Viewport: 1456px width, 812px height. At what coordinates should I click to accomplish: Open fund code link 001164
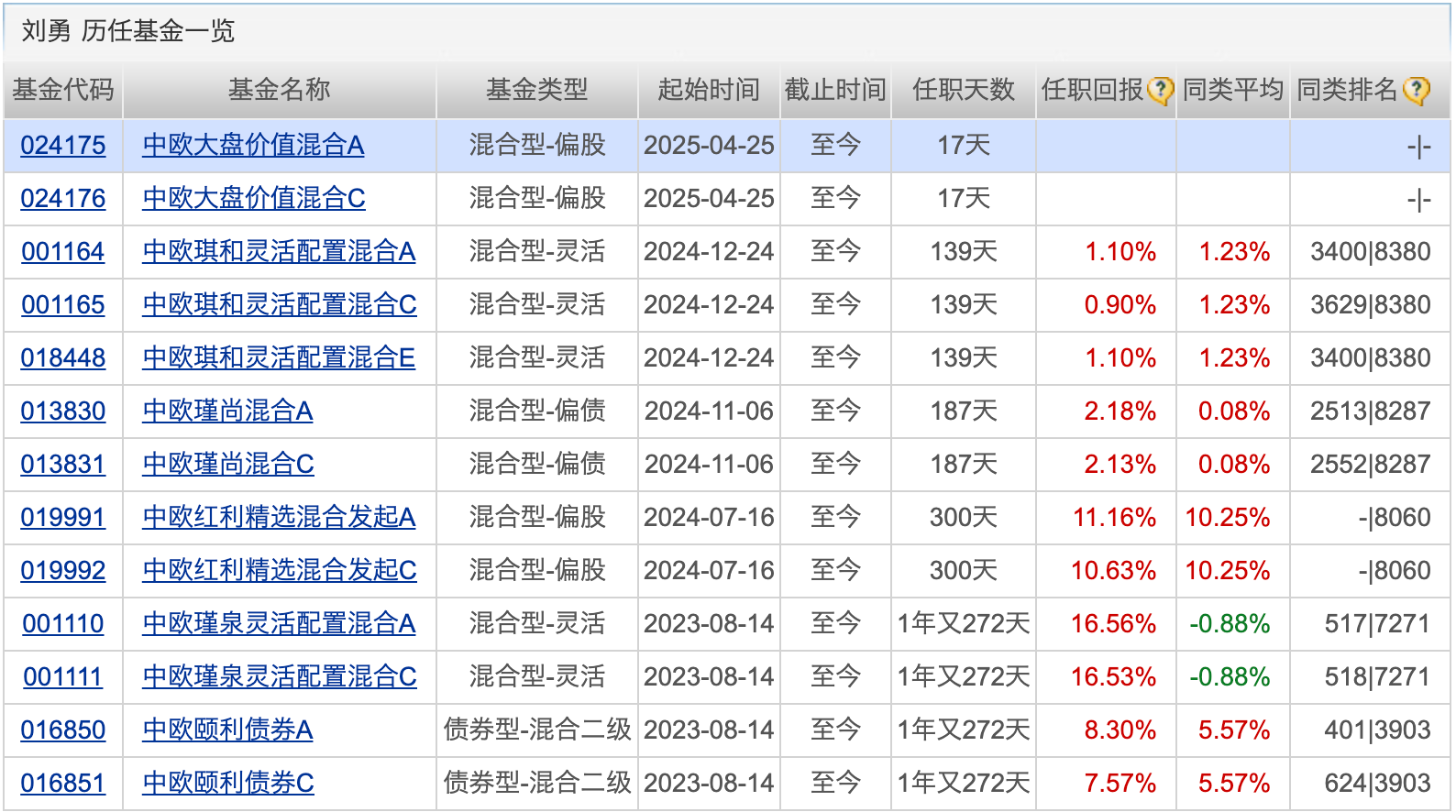click(x=63, y=251)
